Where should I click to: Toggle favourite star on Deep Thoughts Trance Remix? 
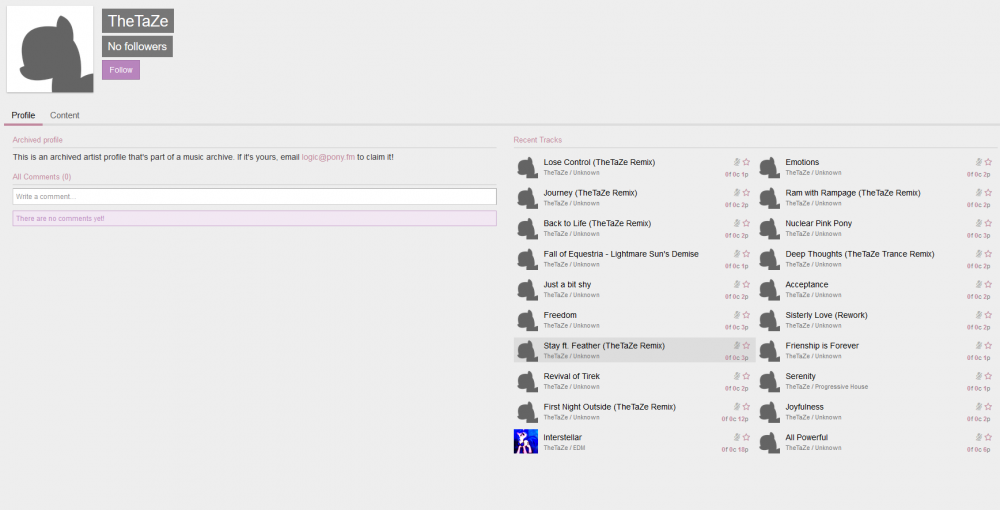[988, 254]
